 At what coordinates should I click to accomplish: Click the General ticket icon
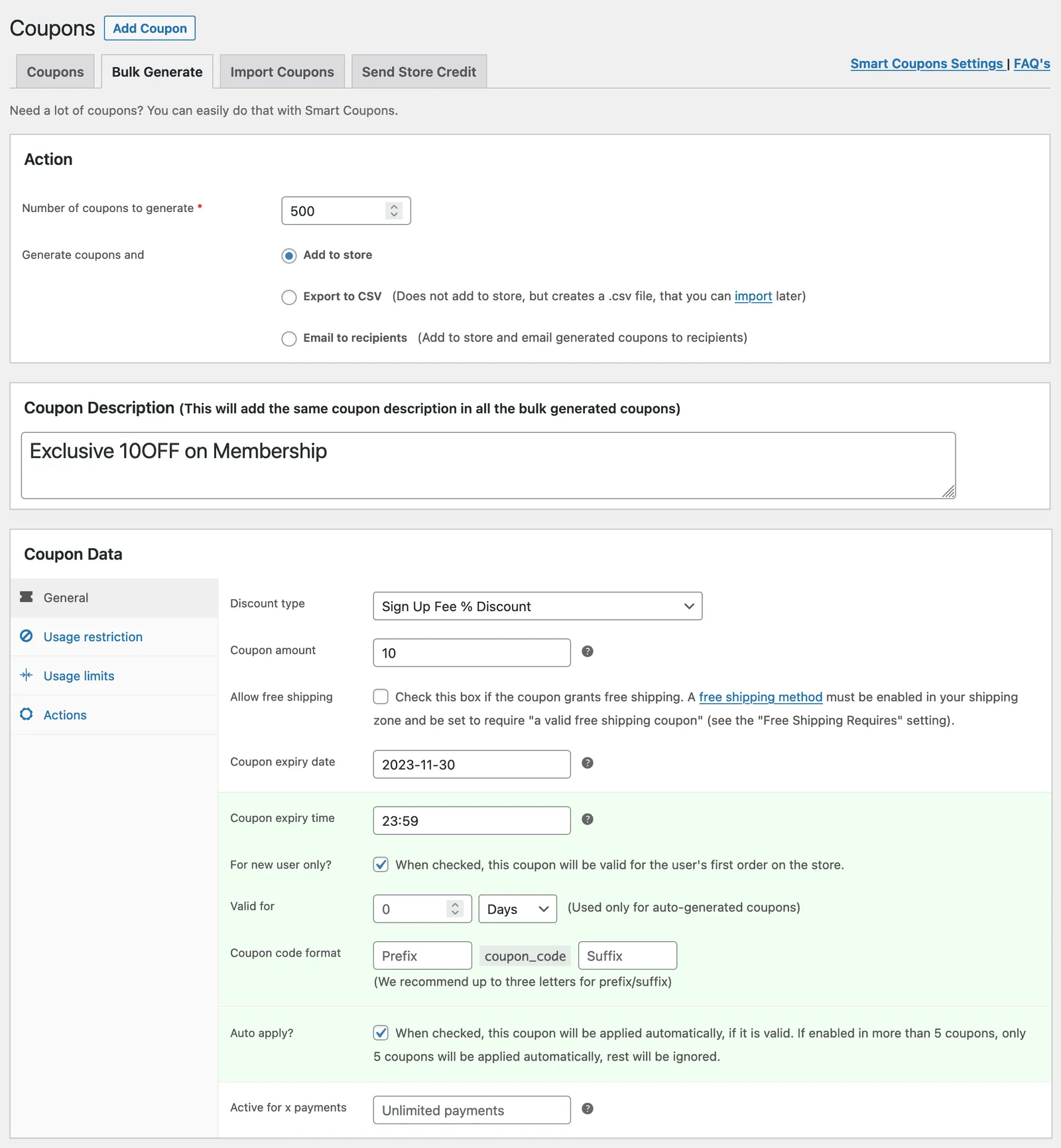click(x=27, y=597)
